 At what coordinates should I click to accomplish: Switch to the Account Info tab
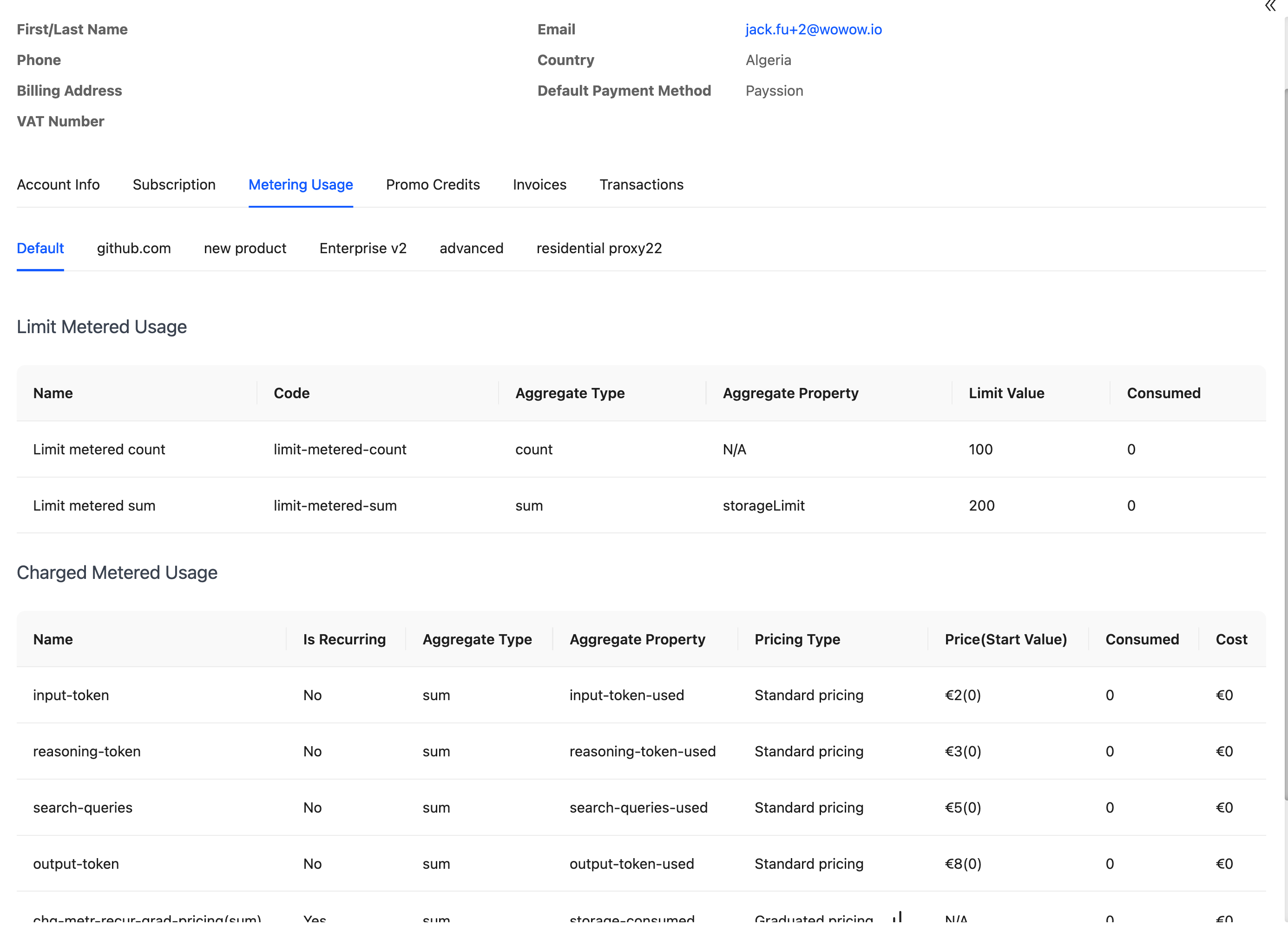(59, 184)
